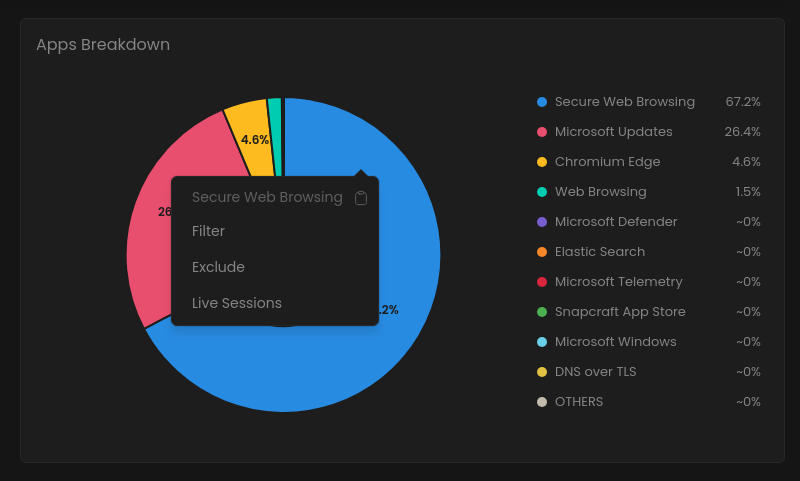800x481 pixels.
Task: Click the orange Elastic Search legend dot
Action: (x=542, y=252)
